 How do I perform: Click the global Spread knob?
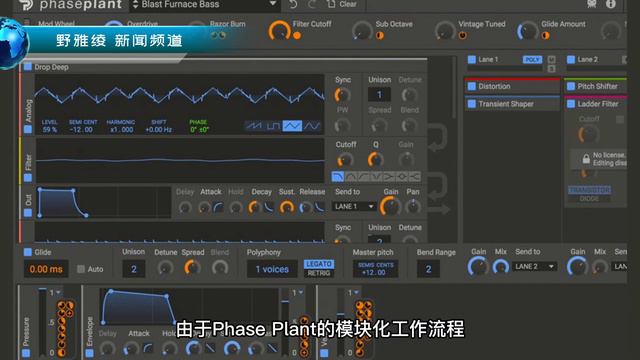pos(192,268)
